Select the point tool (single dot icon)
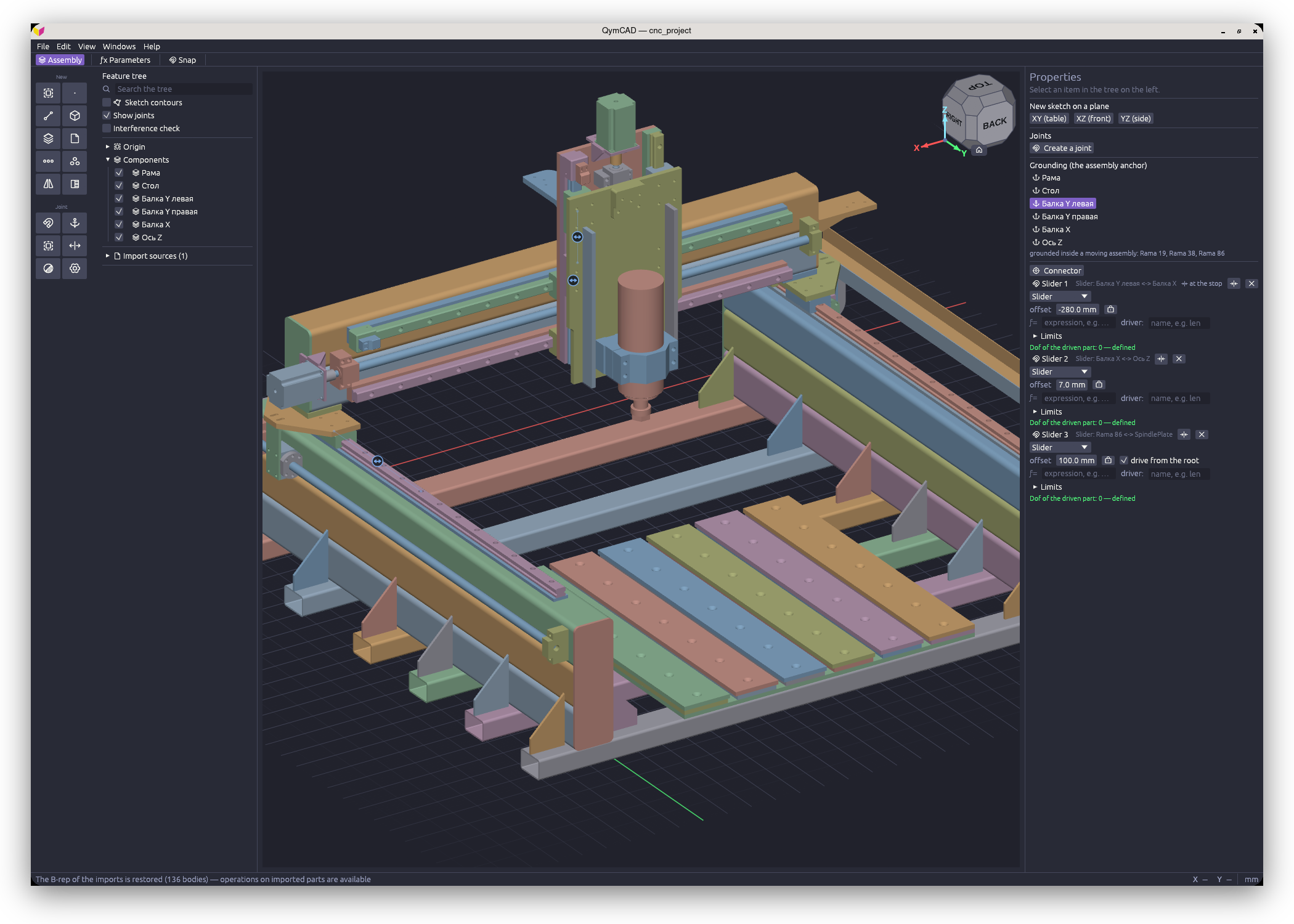 coord(75,93)
